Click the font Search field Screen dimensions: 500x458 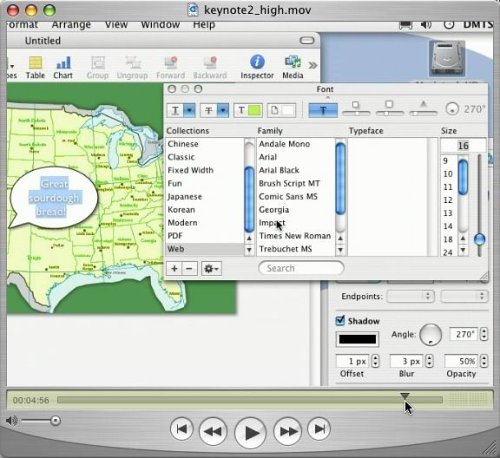[x=301, y=268]
